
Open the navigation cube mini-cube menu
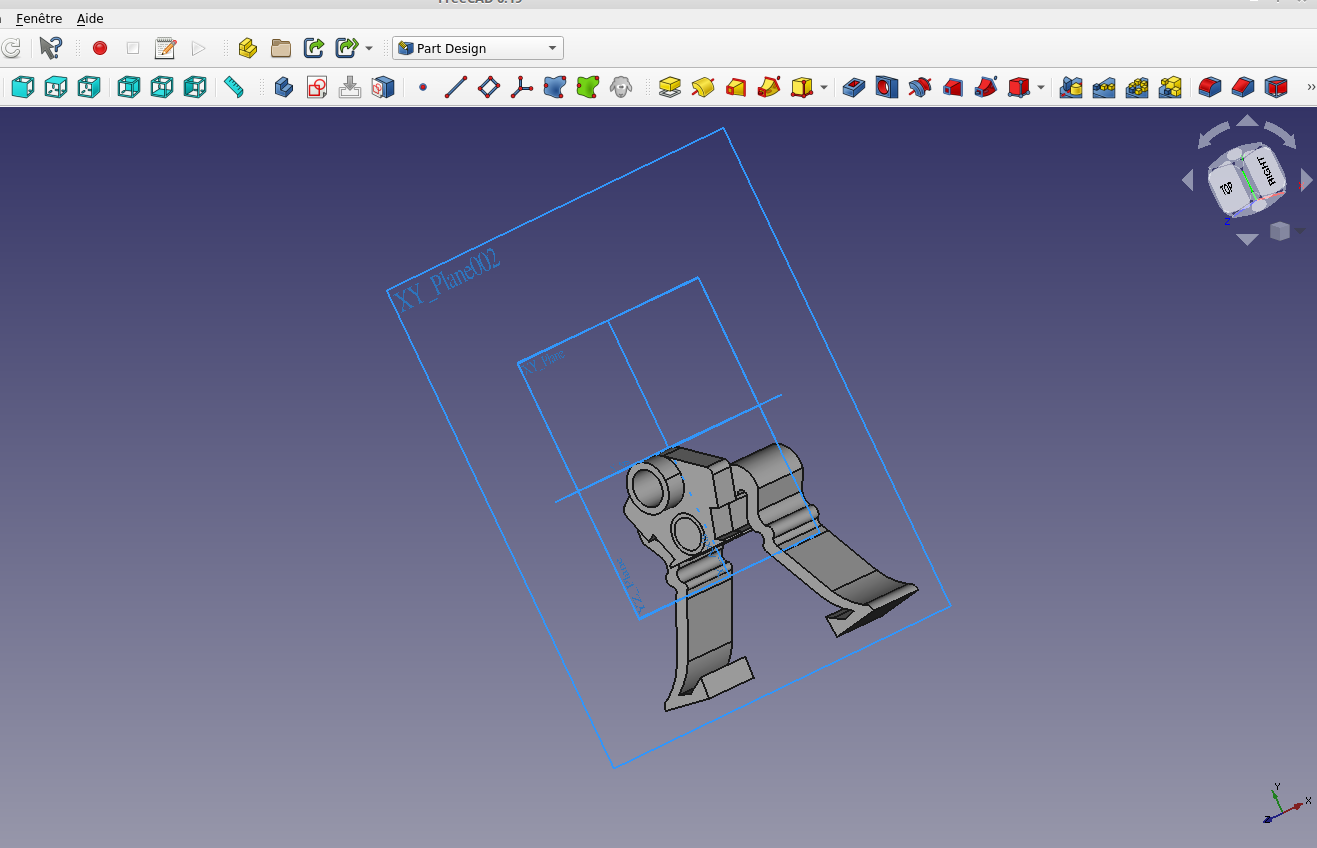click(x=1279, y=231)
